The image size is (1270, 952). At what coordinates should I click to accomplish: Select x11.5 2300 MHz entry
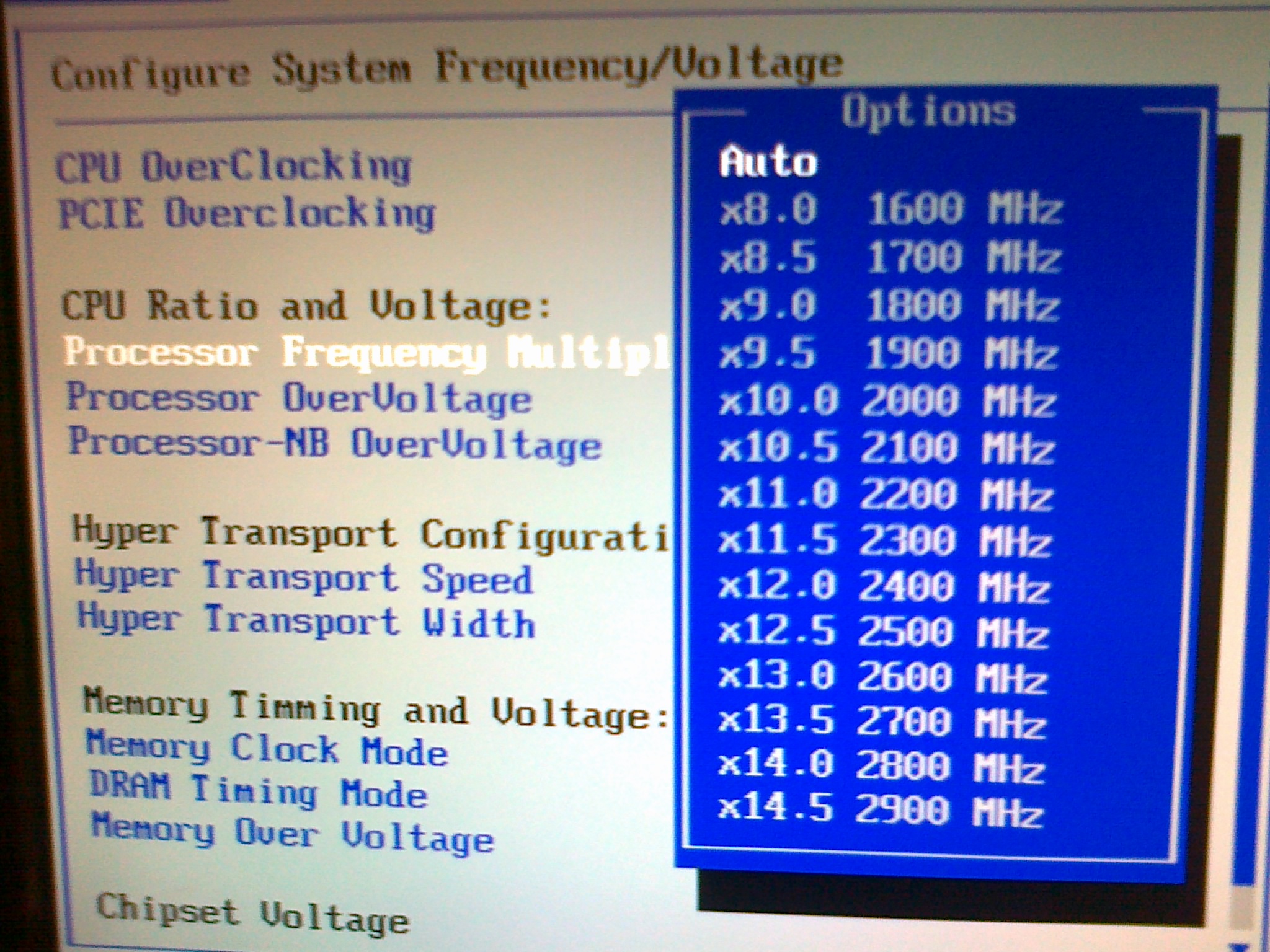(885, 540)
